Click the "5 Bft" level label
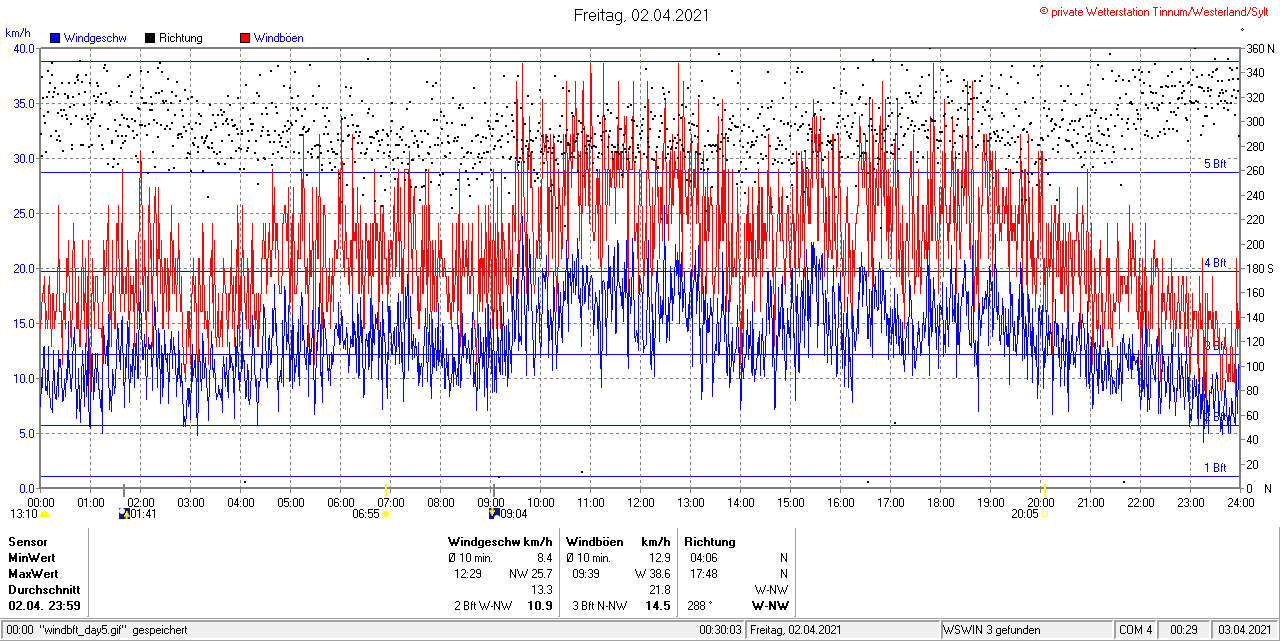The image size is (1280, 641). 1214,164
